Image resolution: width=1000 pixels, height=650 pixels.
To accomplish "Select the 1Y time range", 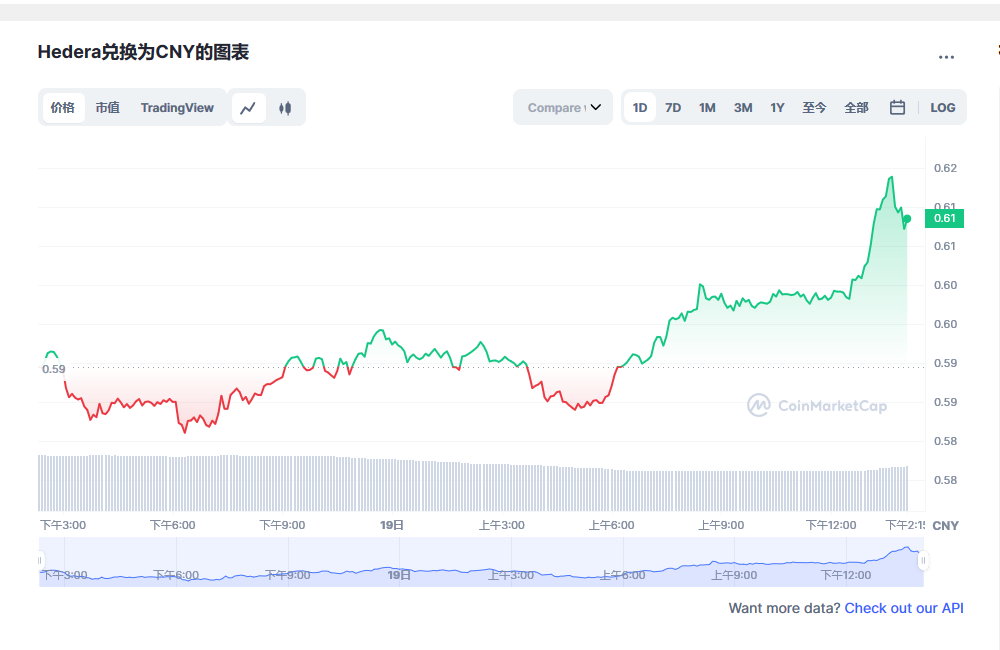I will pyautogui.click(x=777, y=108).
